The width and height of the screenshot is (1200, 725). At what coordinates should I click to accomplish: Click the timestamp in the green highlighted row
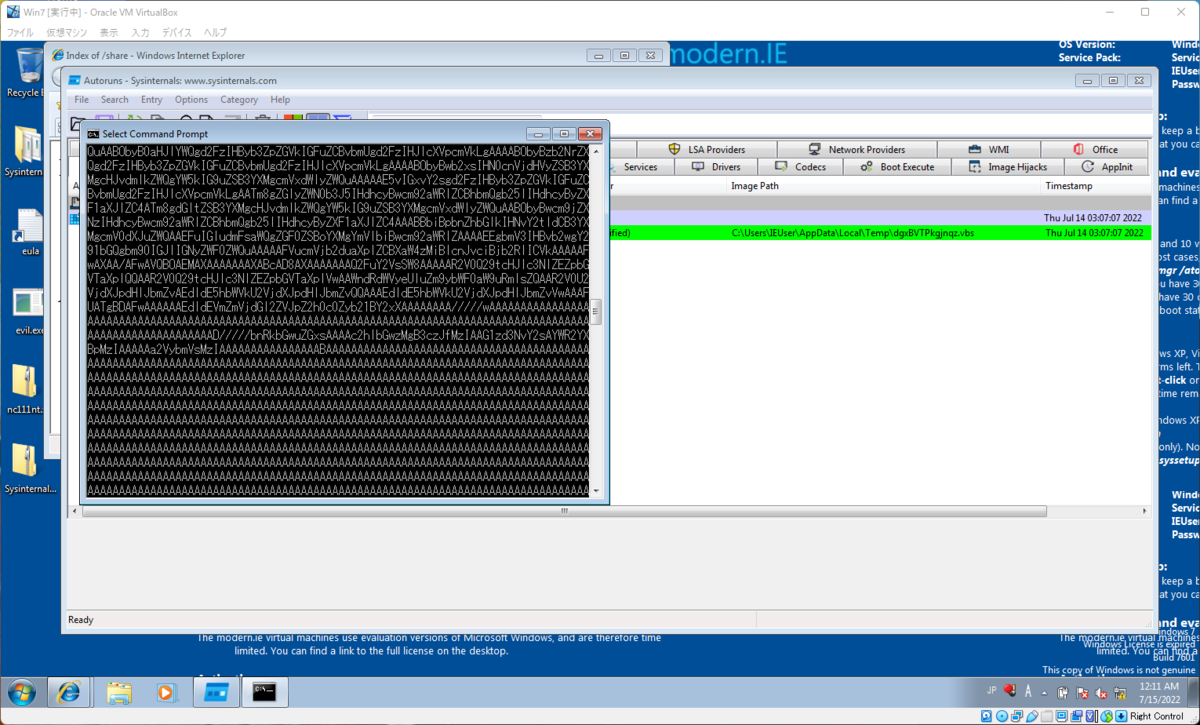(1093, 233)
